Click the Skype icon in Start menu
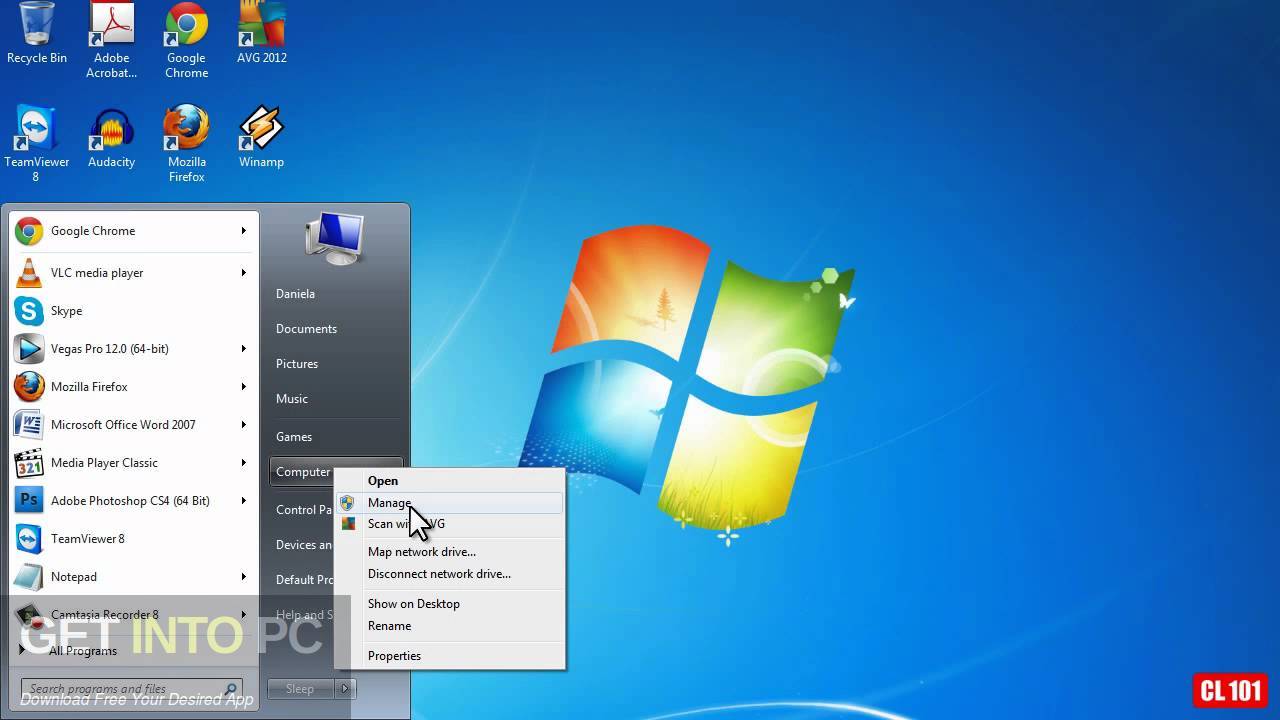 click(29, 311)
